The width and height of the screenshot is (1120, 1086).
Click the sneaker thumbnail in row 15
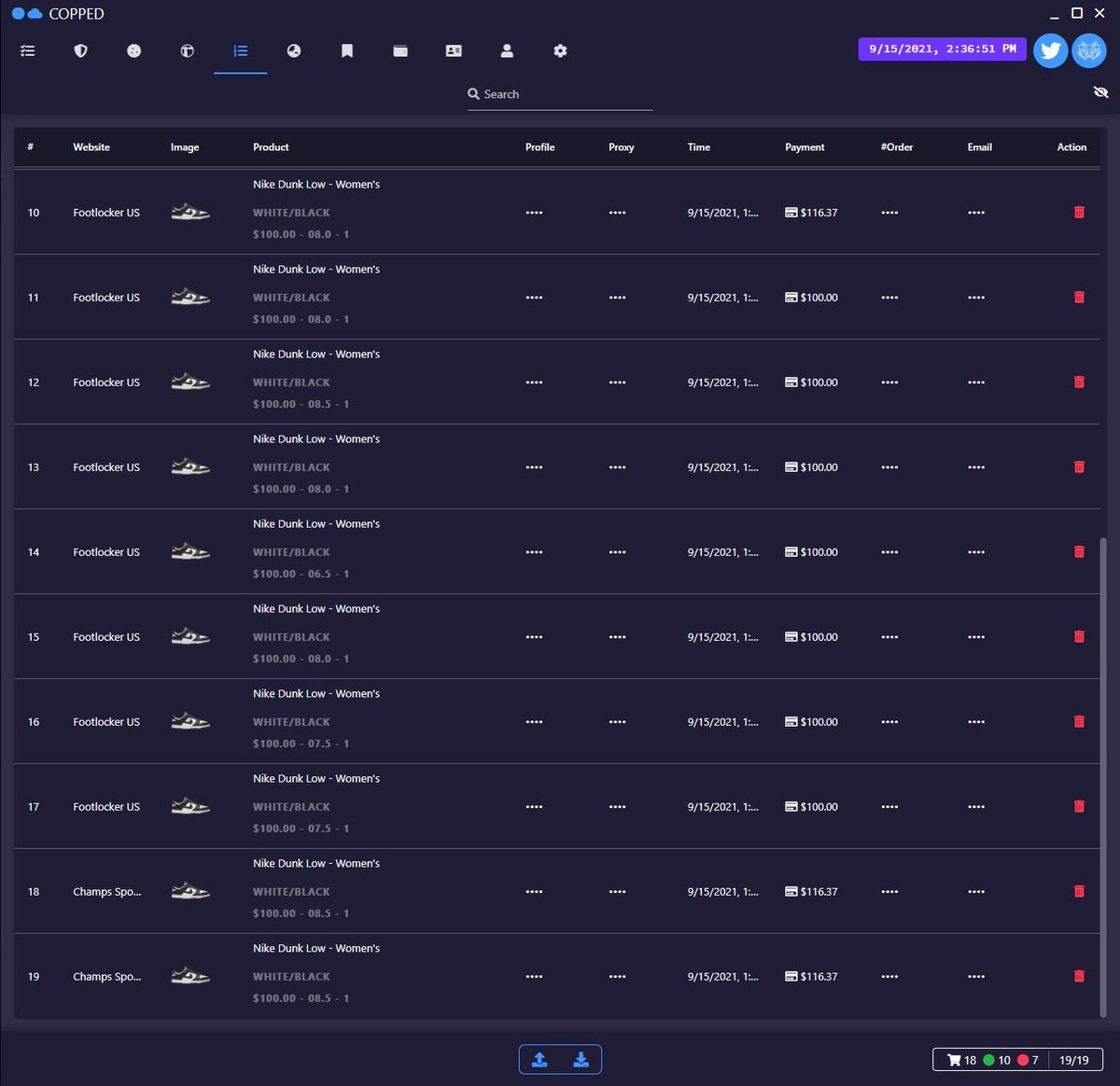pyautogui.click(x=190, y=636)
